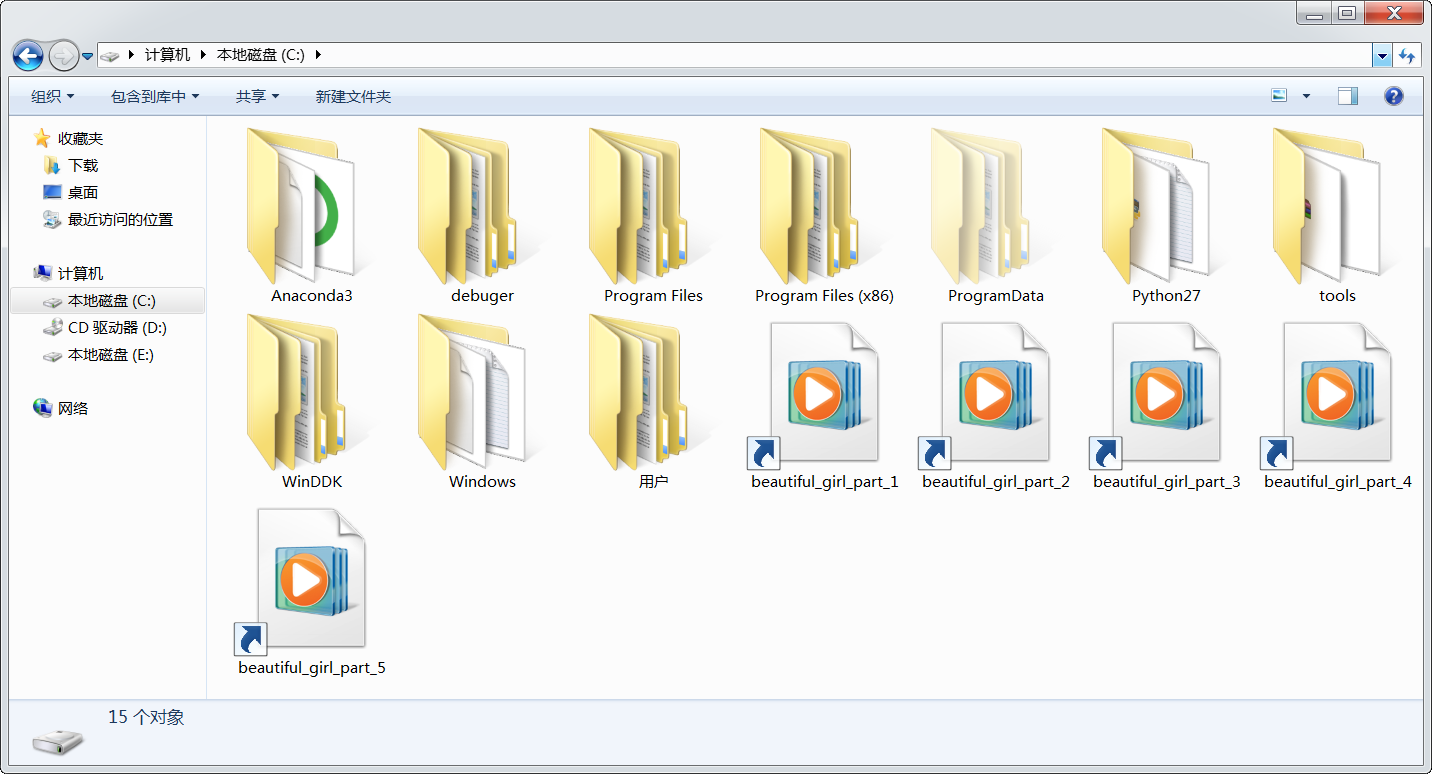1432x774 pixels.
Task: Click 计算机 in the address bar
Action: click(x=167, y=55)
